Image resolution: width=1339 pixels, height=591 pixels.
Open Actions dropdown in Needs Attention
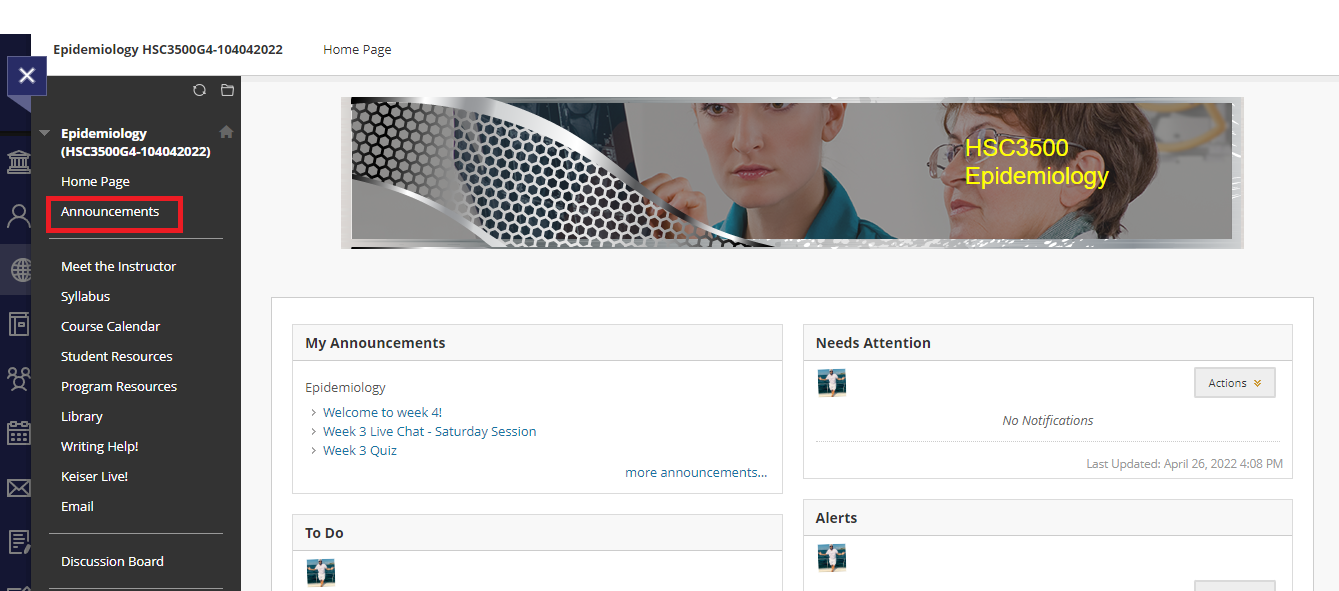point(1235,383)
